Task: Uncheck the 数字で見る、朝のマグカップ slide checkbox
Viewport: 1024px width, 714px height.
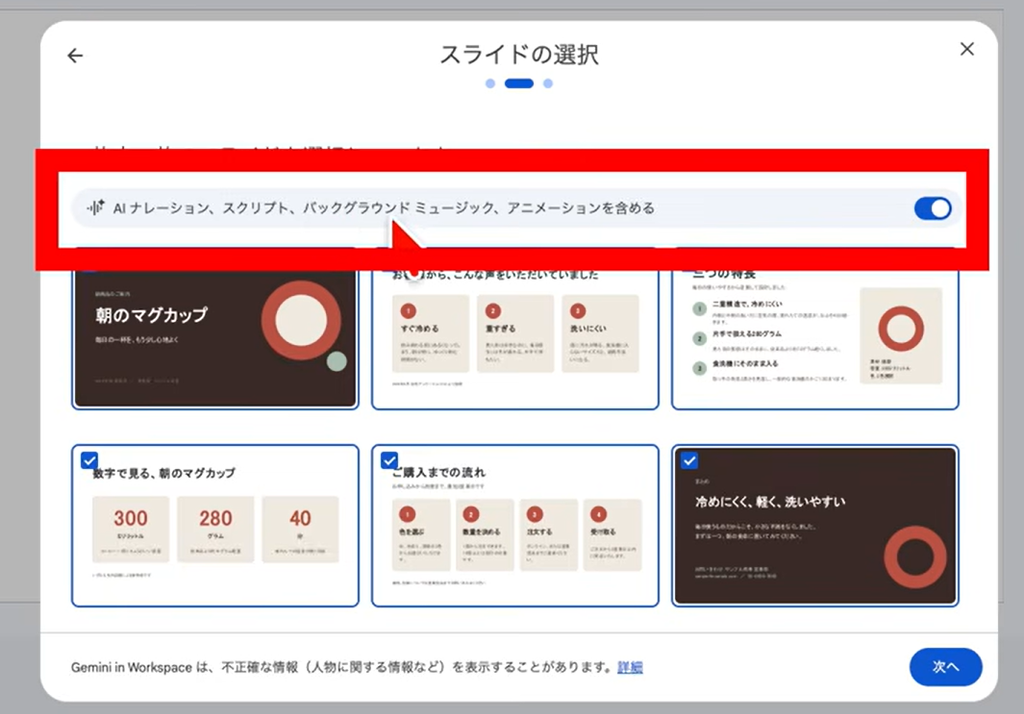Action: (x=89, y=460)
